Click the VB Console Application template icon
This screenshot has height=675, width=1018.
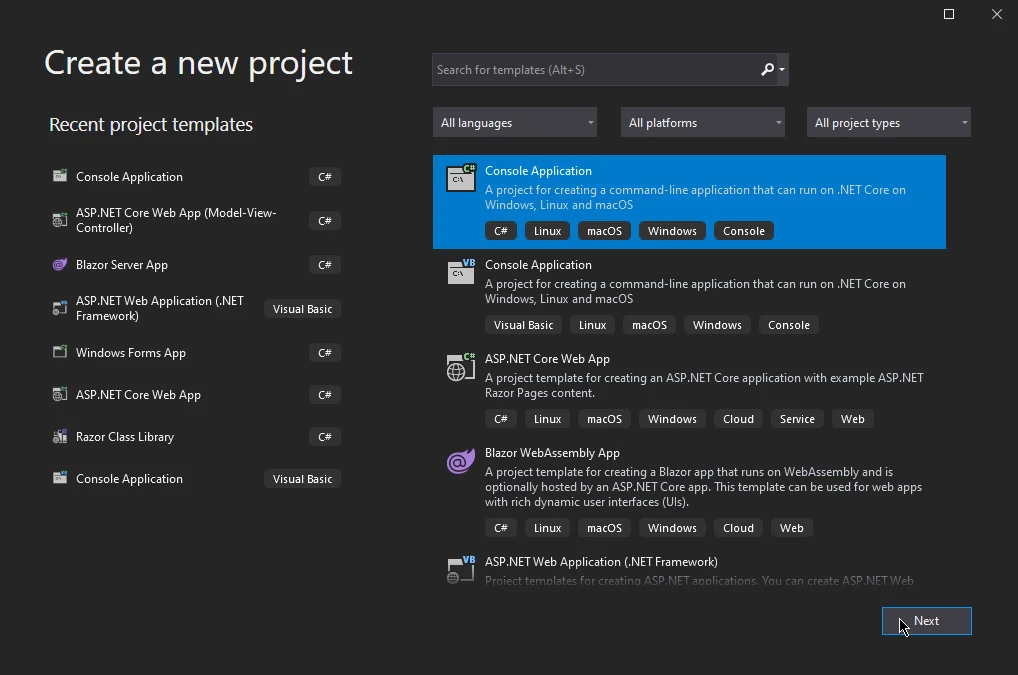460,271
